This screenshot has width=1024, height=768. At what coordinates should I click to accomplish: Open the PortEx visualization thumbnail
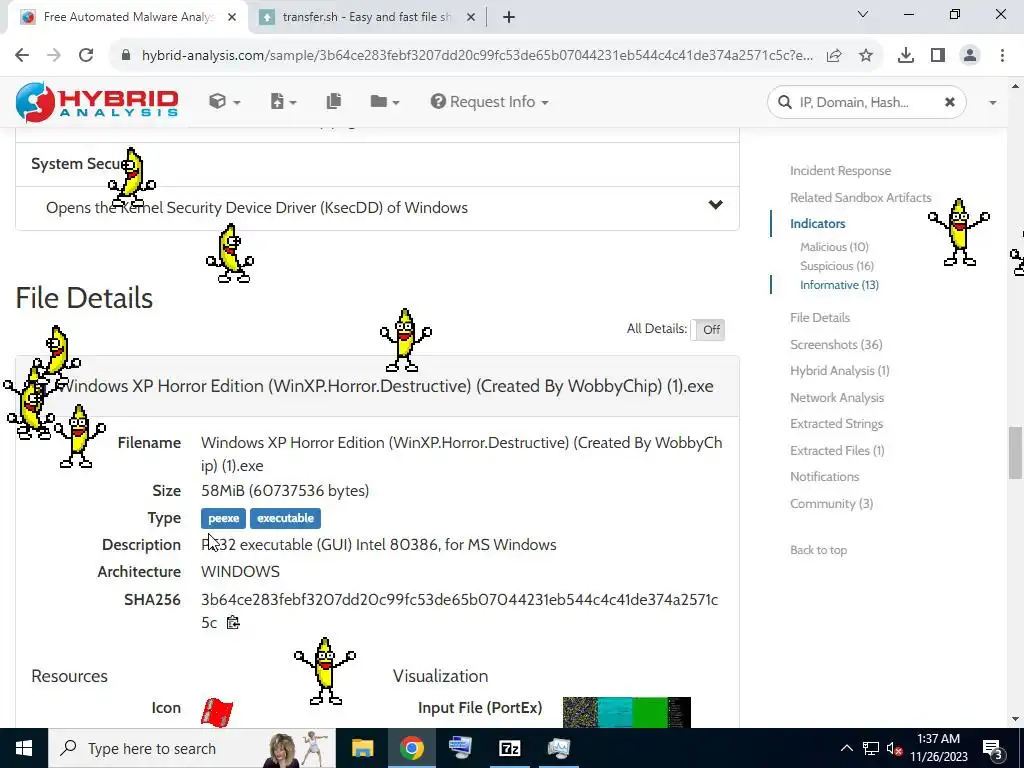626,712
